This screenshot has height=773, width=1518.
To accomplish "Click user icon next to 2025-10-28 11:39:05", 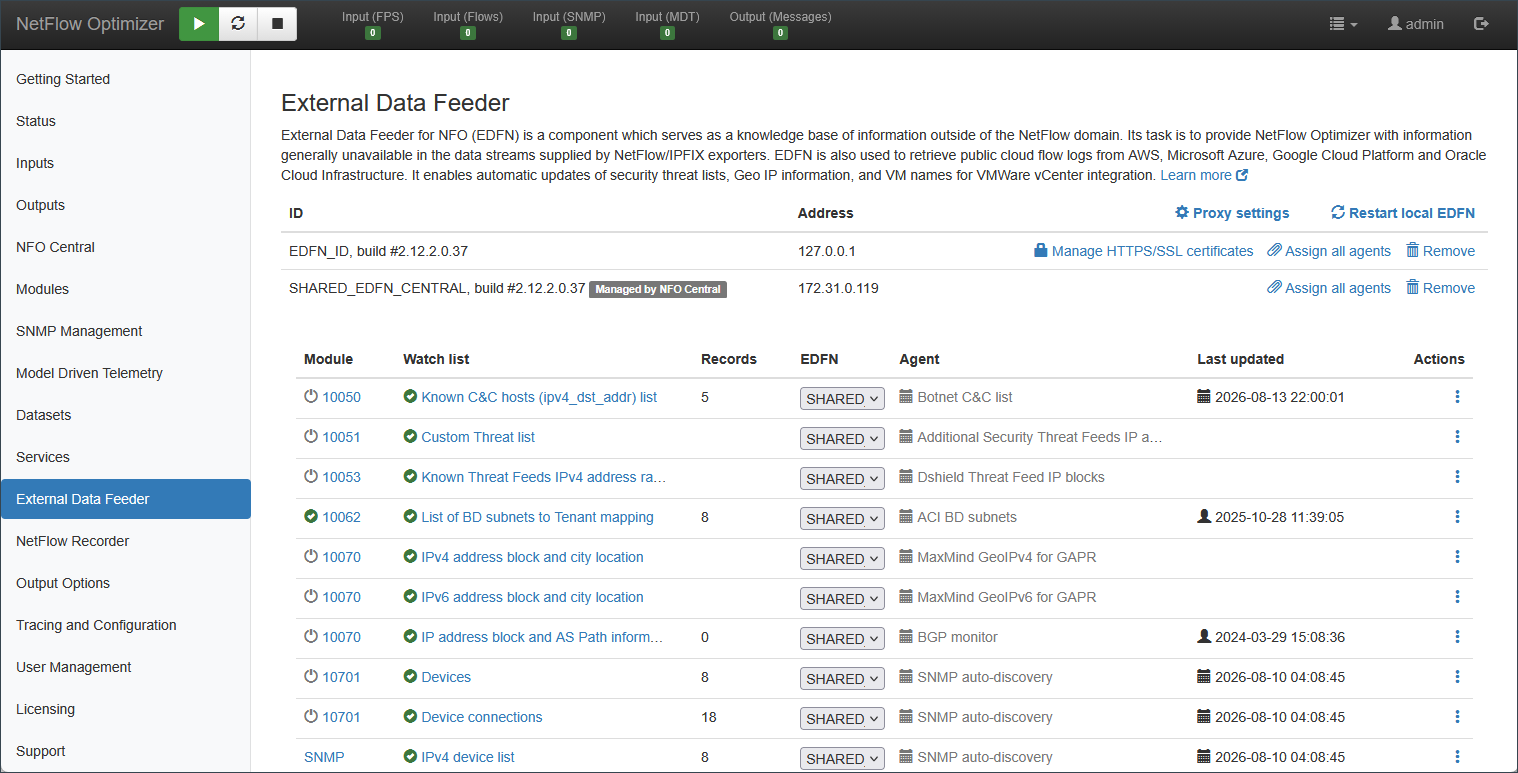I will click(1204, 517).
